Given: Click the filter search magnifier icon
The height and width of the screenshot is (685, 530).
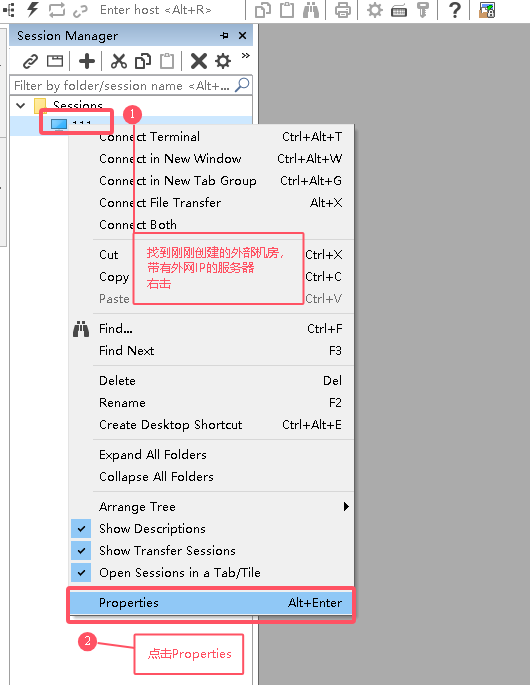Looking at the screenshot, I should tap(242, 85).
